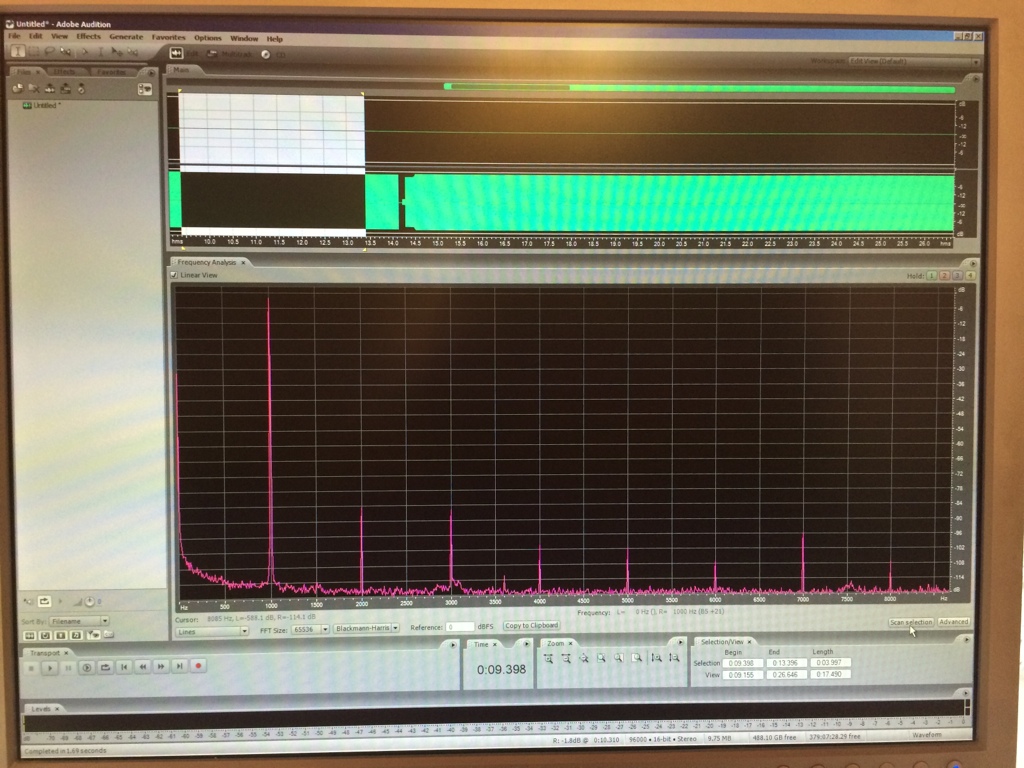
Task: Click Zoom Out Full Both Axes icon
Action: [x=584, y=659]
